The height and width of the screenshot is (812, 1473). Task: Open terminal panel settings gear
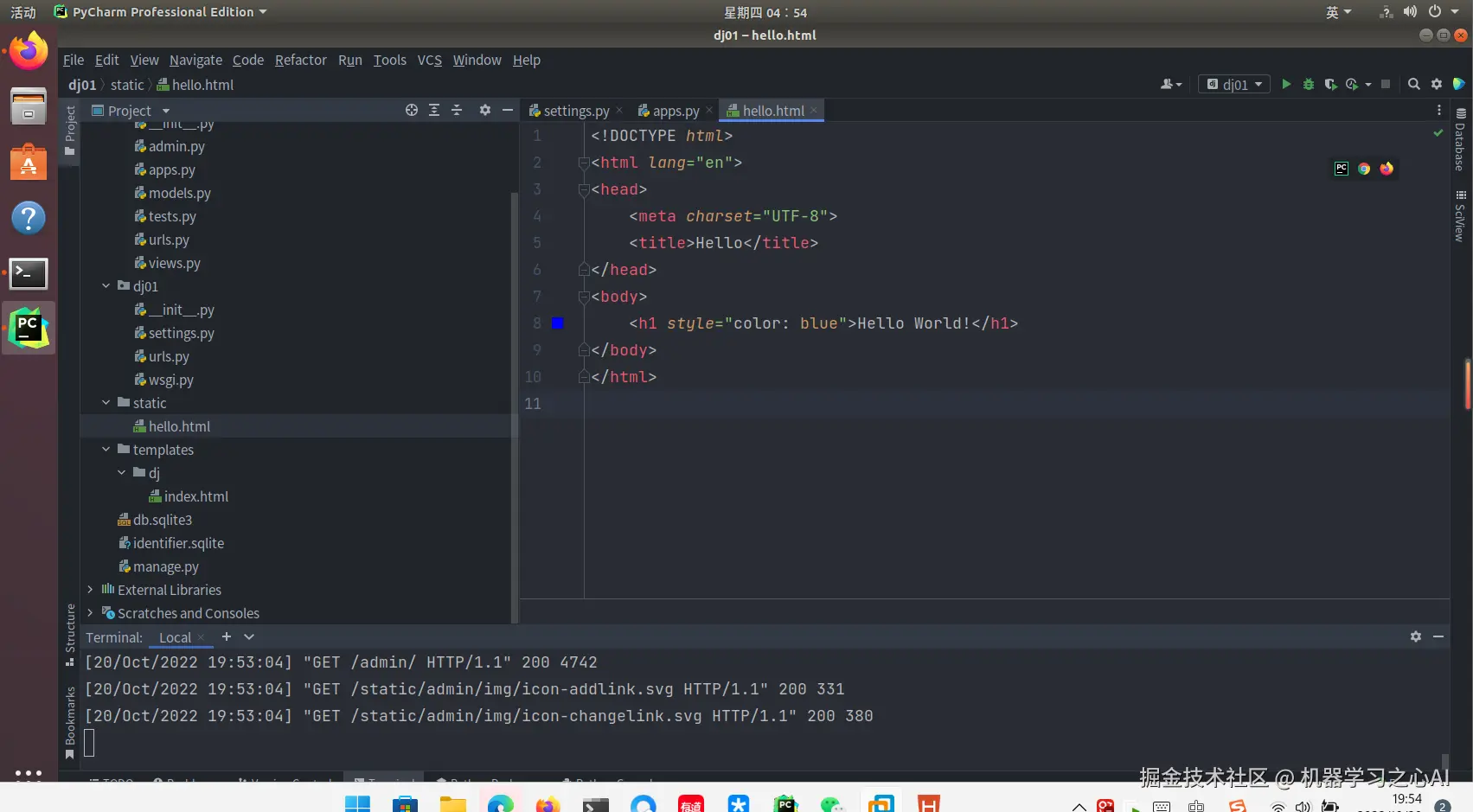1416,636
